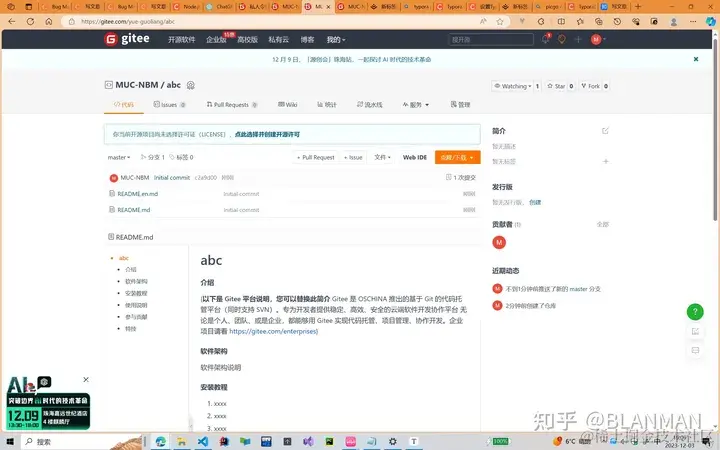Open the Windows Start menu
This screenshot has width=720, height=450.
point(10,442)
